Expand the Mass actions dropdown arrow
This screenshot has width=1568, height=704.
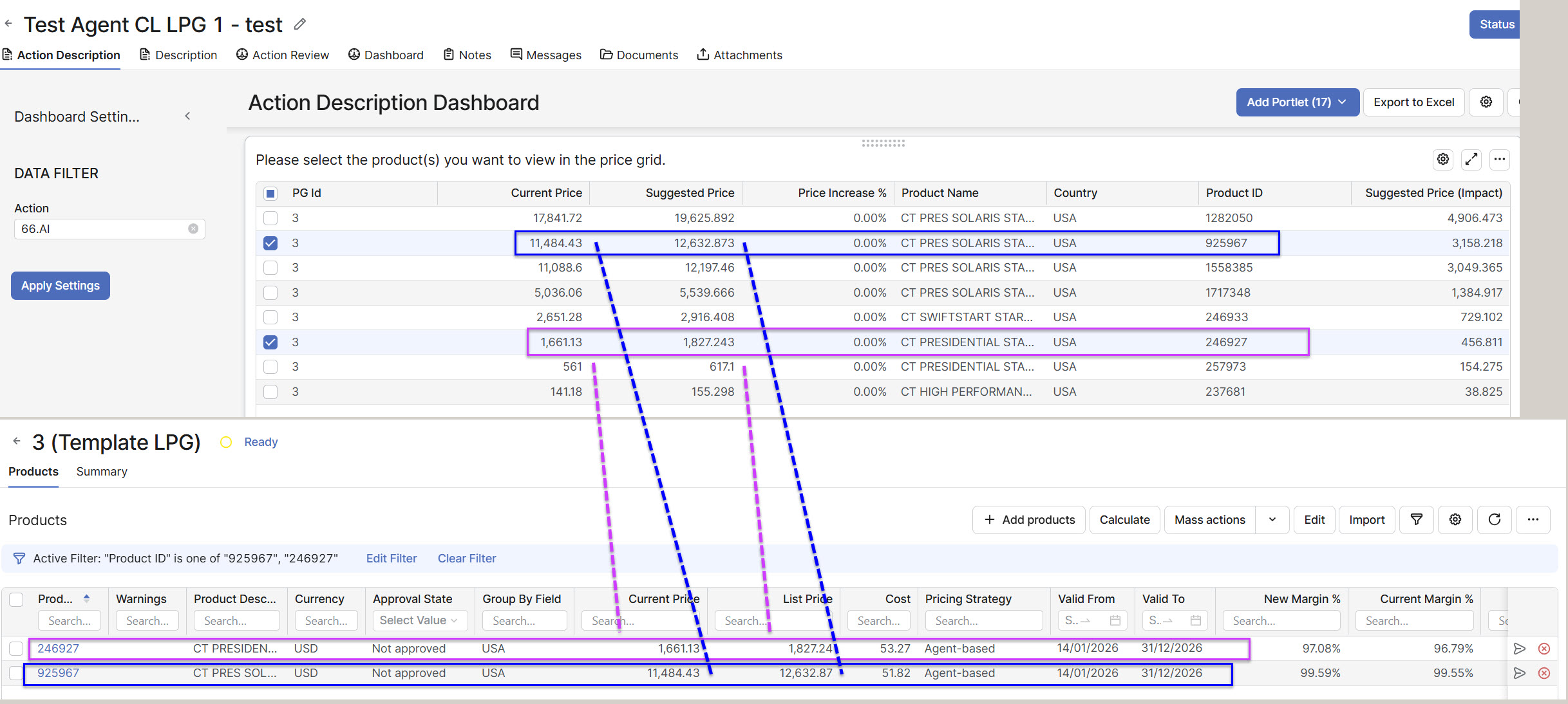pyautogui.click(x=1272, y=520)
